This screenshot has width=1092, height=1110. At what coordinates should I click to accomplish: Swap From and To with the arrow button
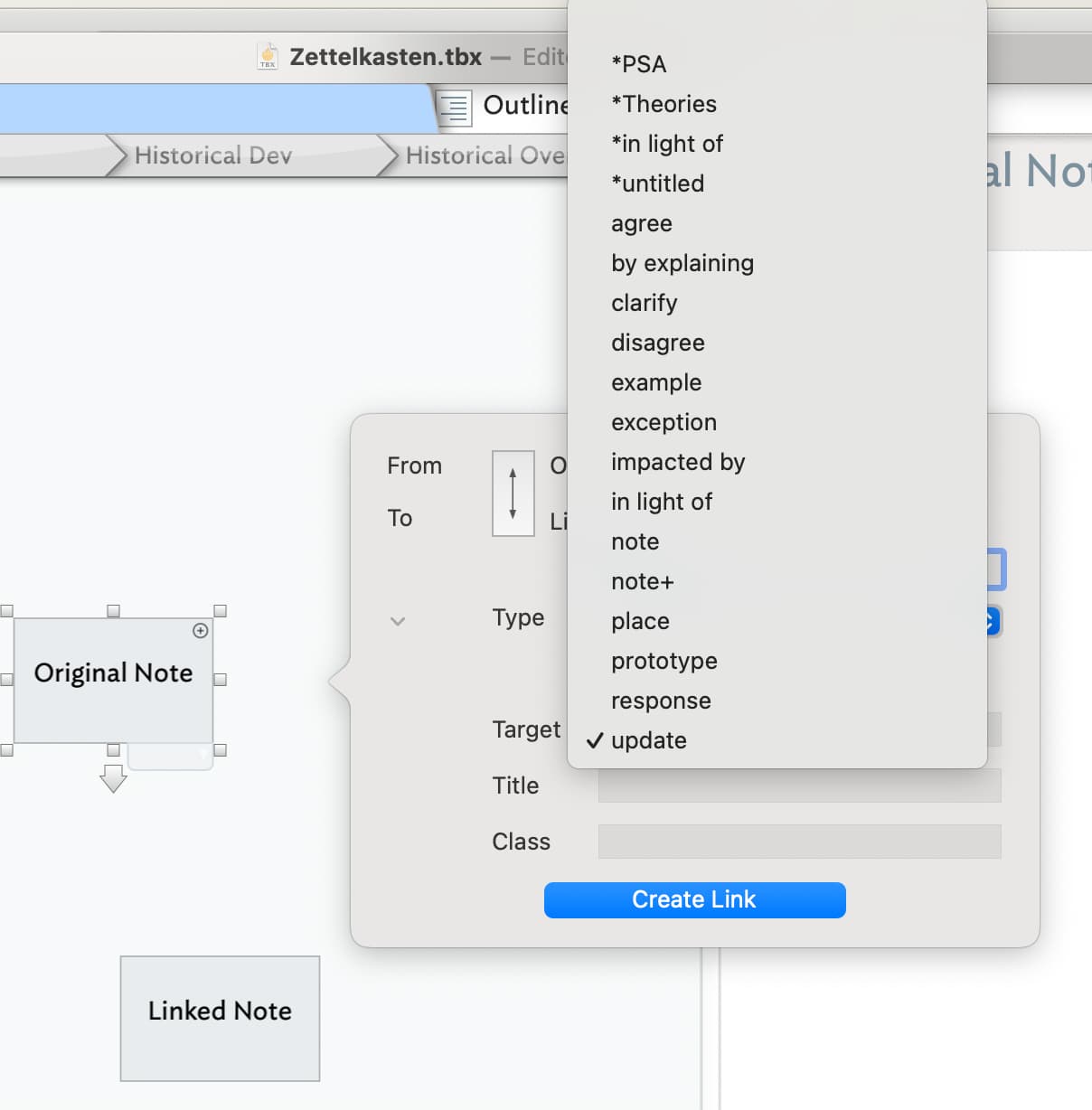coord(513,494)
